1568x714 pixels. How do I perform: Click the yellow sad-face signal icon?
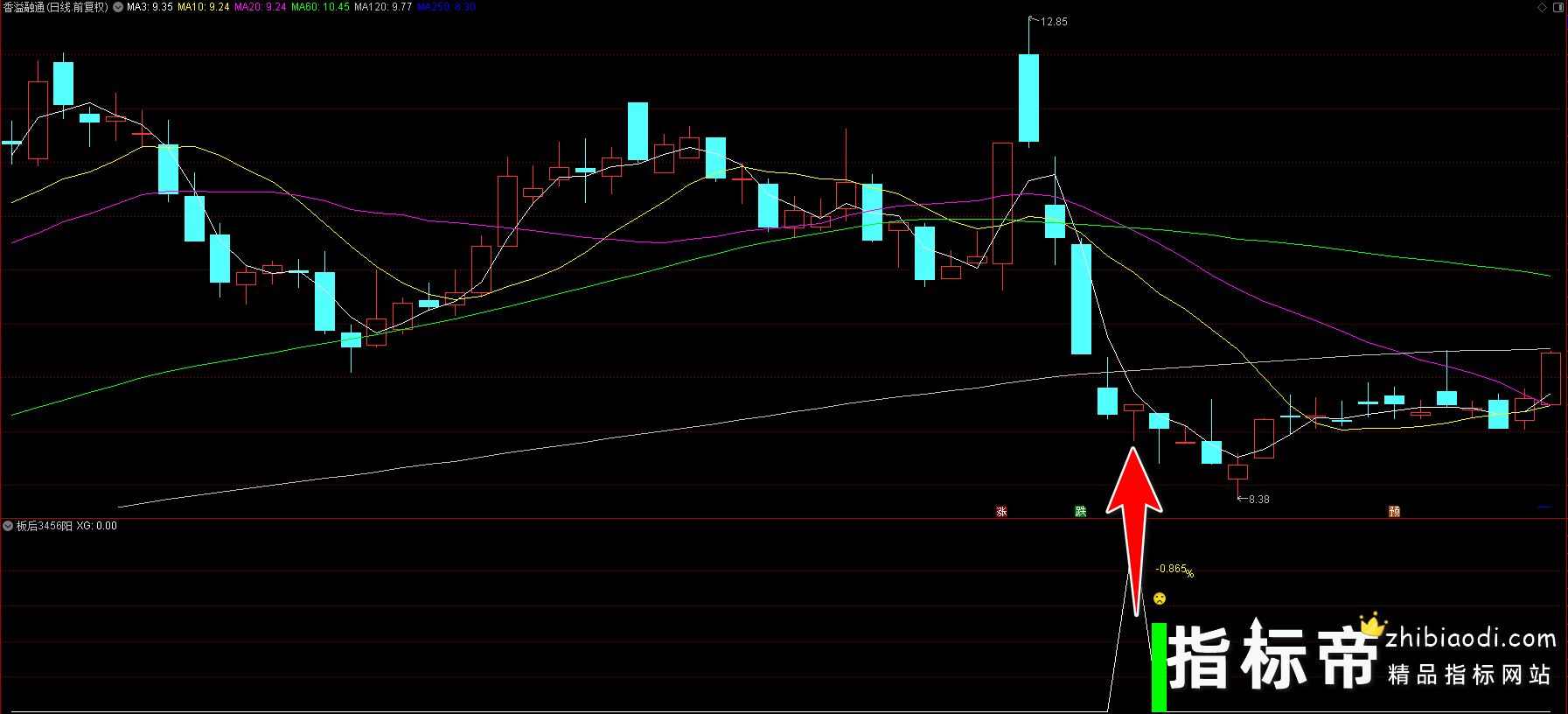click(1160, 599)
